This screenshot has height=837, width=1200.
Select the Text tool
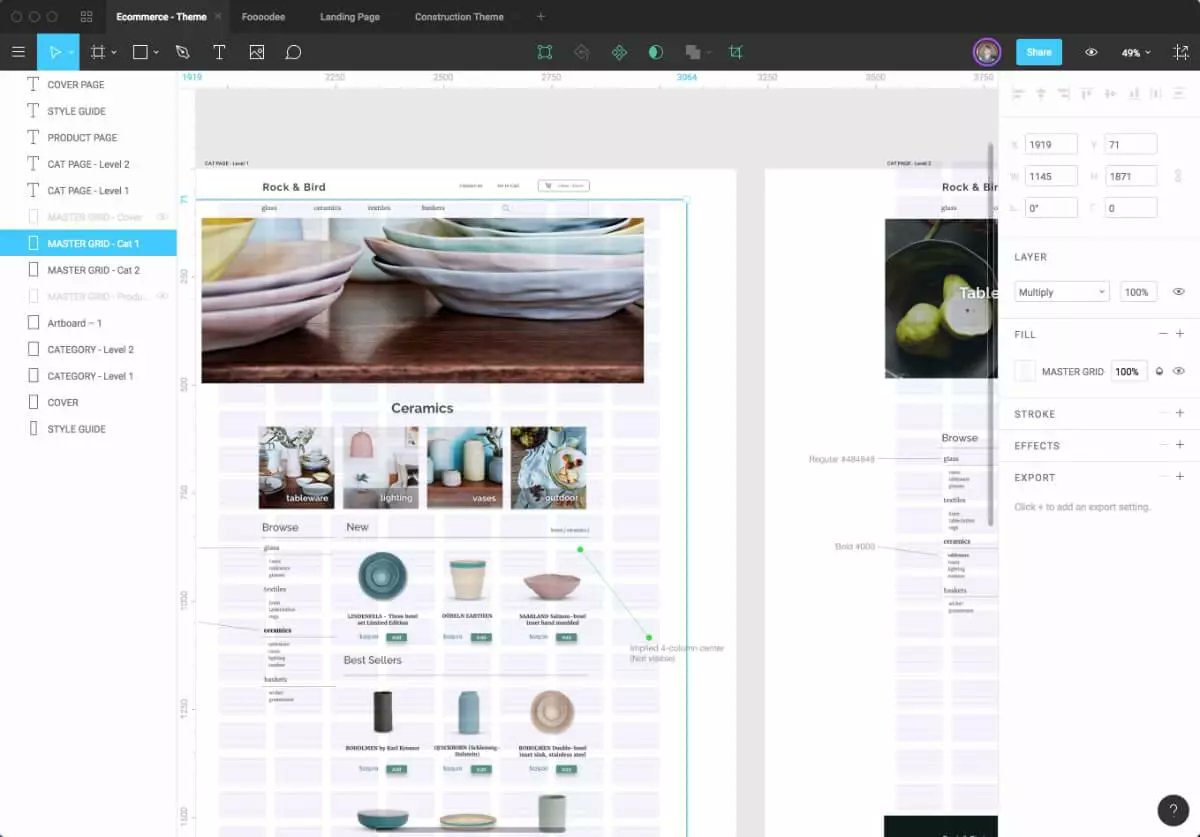tap(219, 52)
